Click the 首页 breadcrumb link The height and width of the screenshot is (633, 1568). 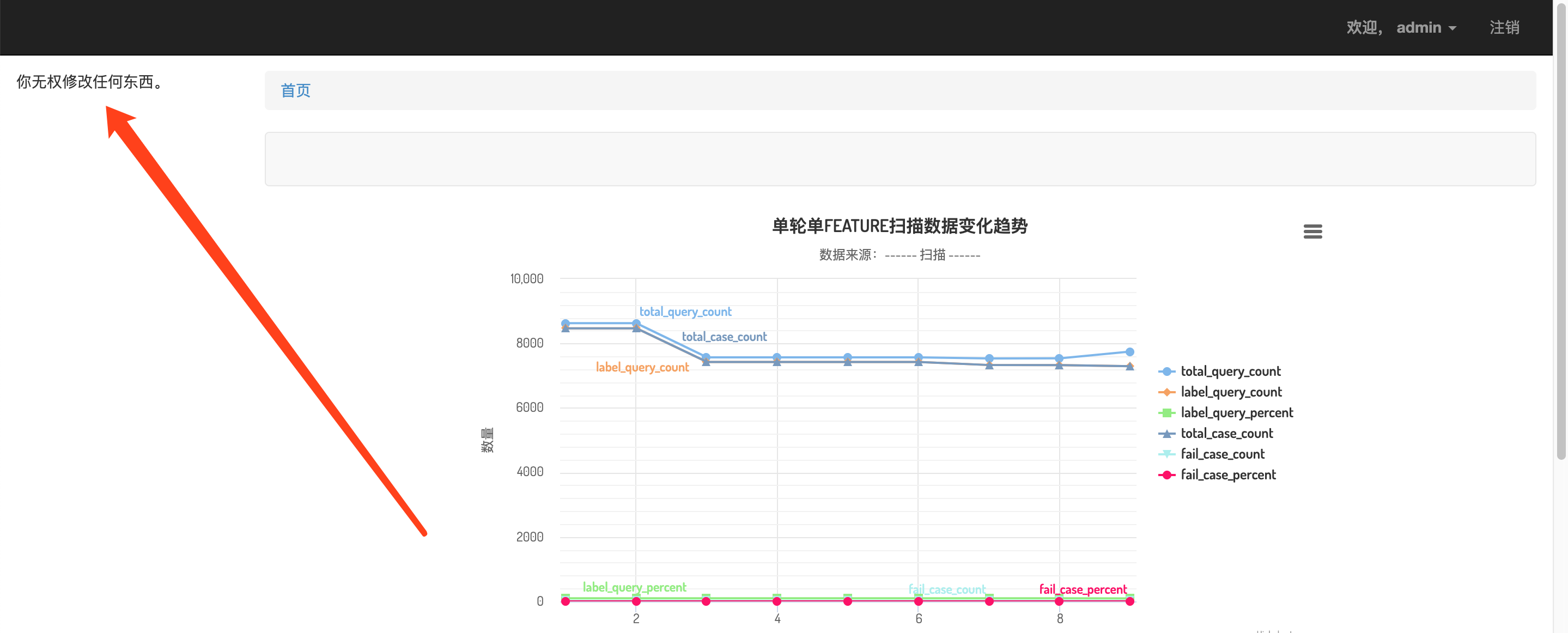295,90
